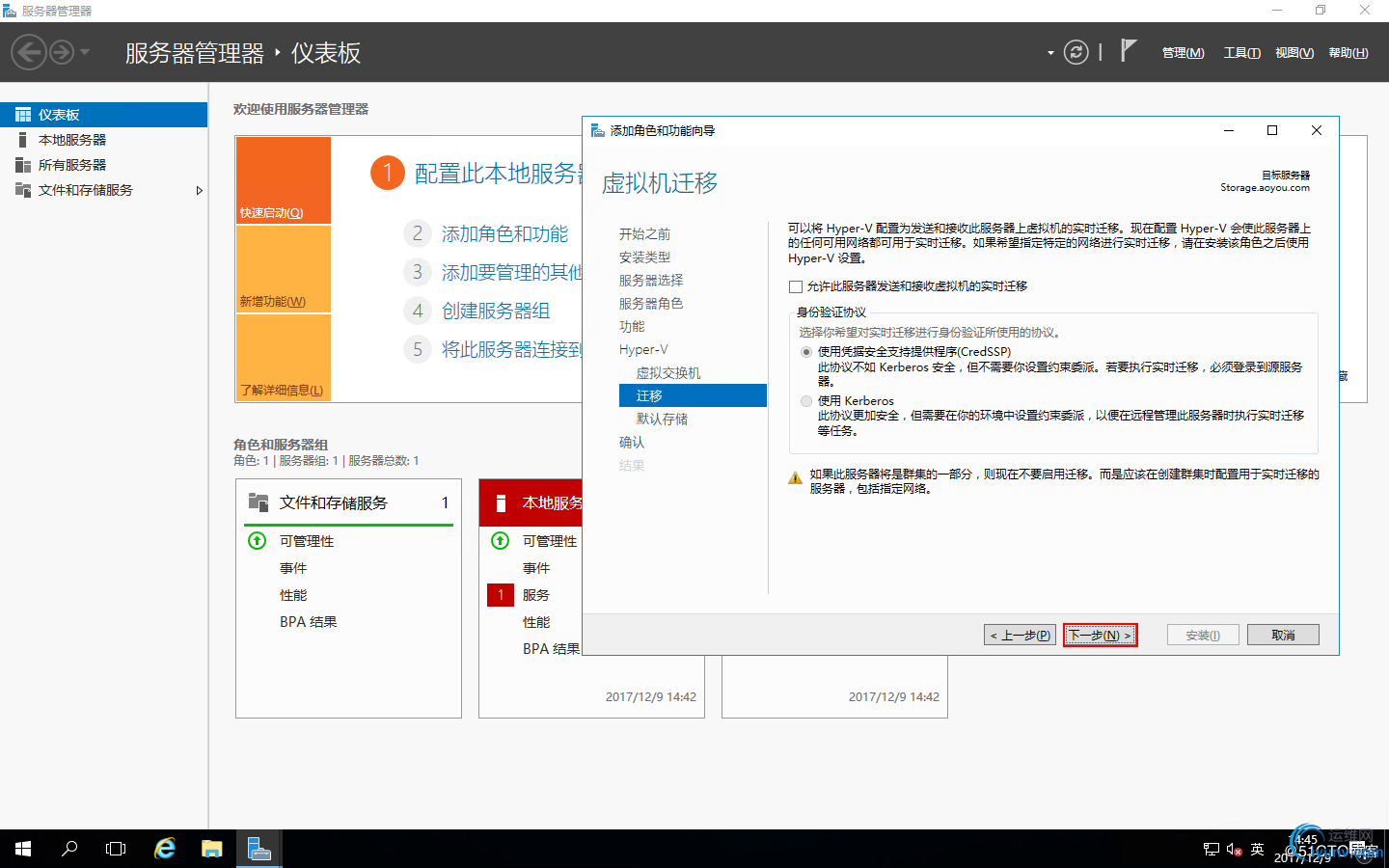Click the 配置此本地服务器 link
1389x868 pixels.
[499, 174]
